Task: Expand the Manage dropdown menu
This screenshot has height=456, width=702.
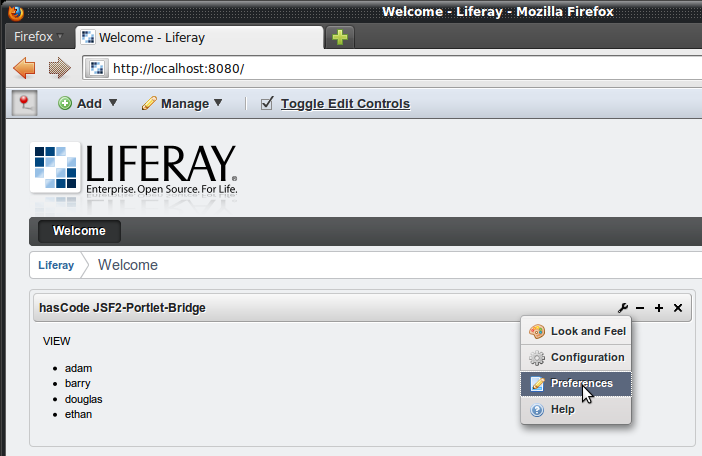Action: pos(182,103)
